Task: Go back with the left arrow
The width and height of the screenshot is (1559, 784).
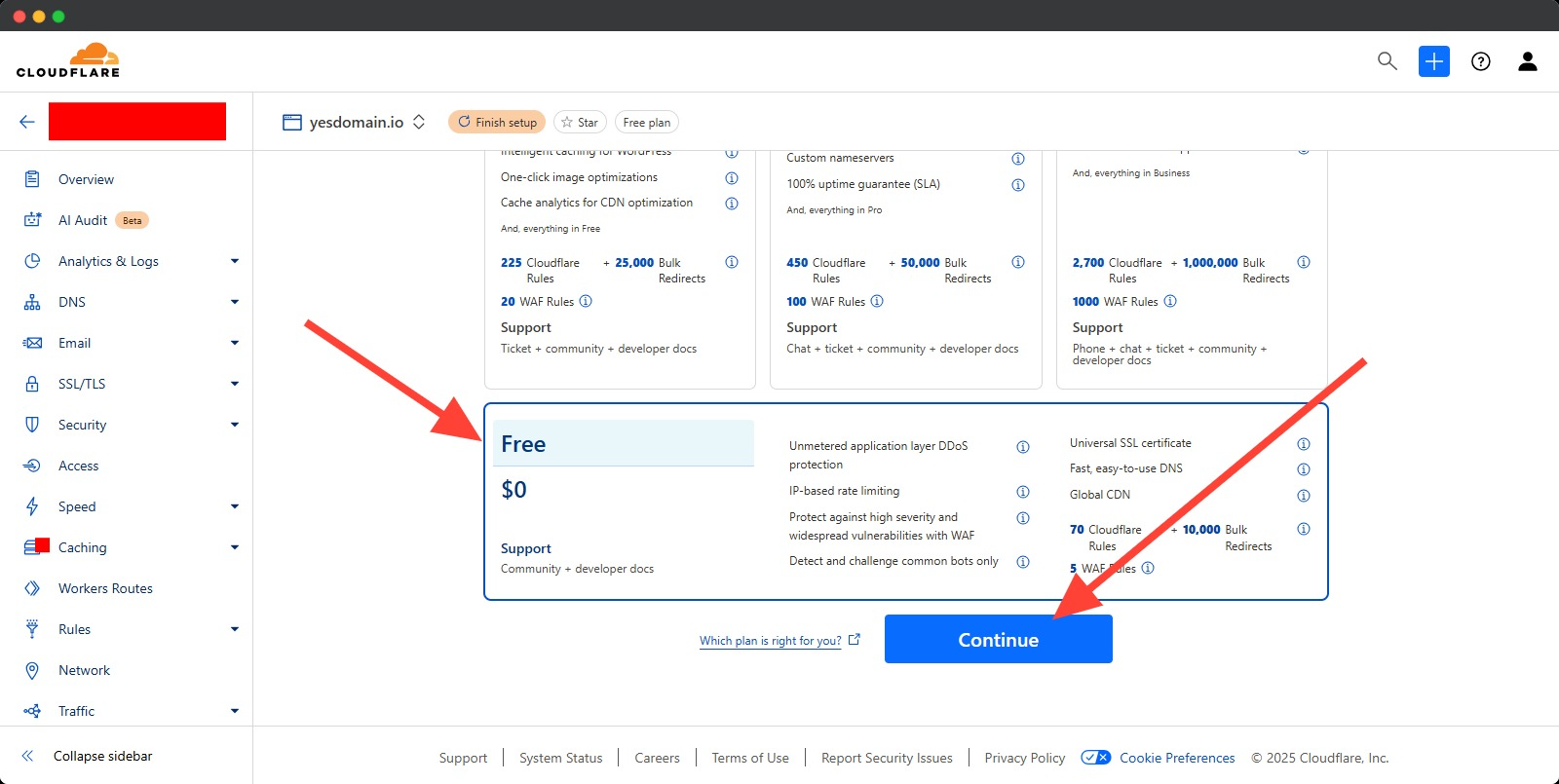Action: tap(27, 122)
